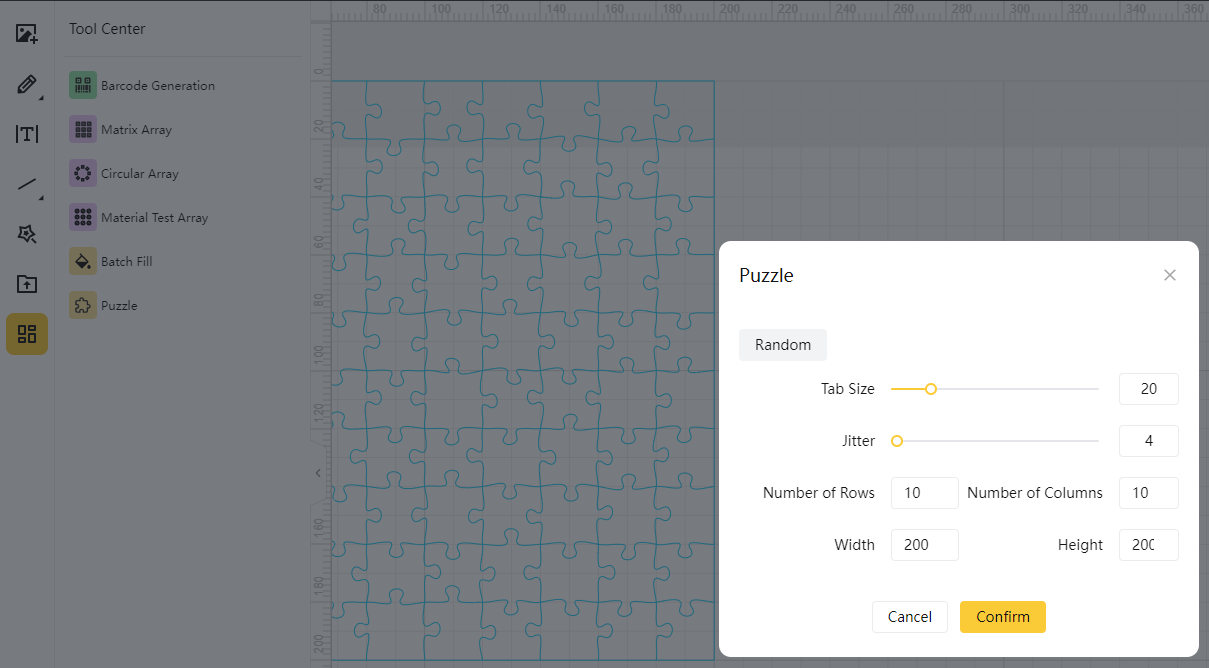This screenshot has width=1209, height=668.
Task: Edit the Number of Rows field
Action: 925,493
